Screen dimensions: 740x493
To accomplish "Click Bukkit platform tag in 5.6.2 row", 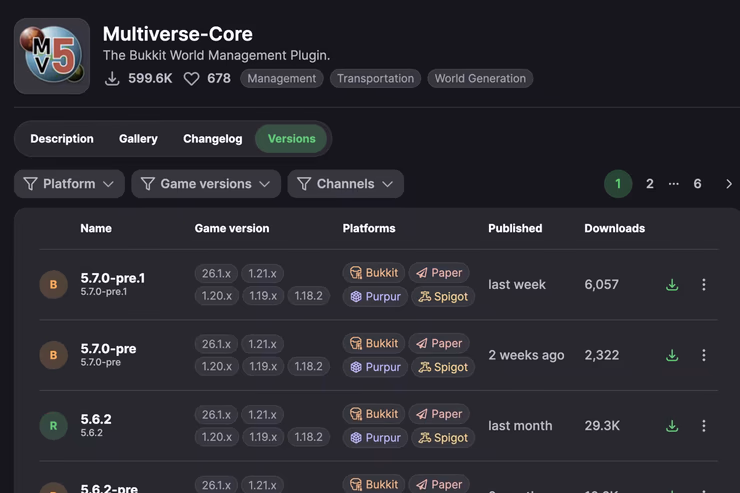I will 374,414.
